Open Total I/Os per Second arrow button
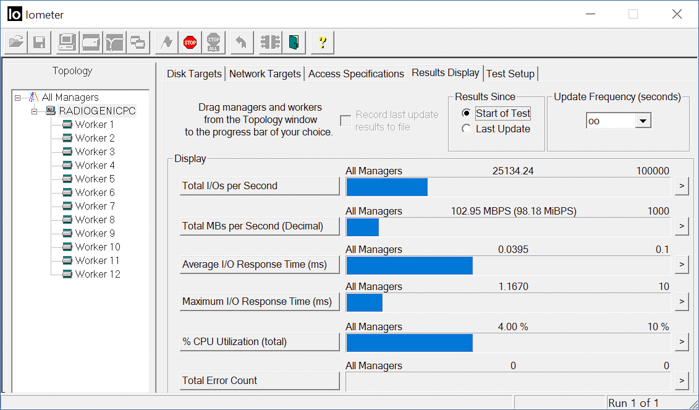The width and height of the screenshot is (699, 410). pyautogui.click(x=681, y=186)
